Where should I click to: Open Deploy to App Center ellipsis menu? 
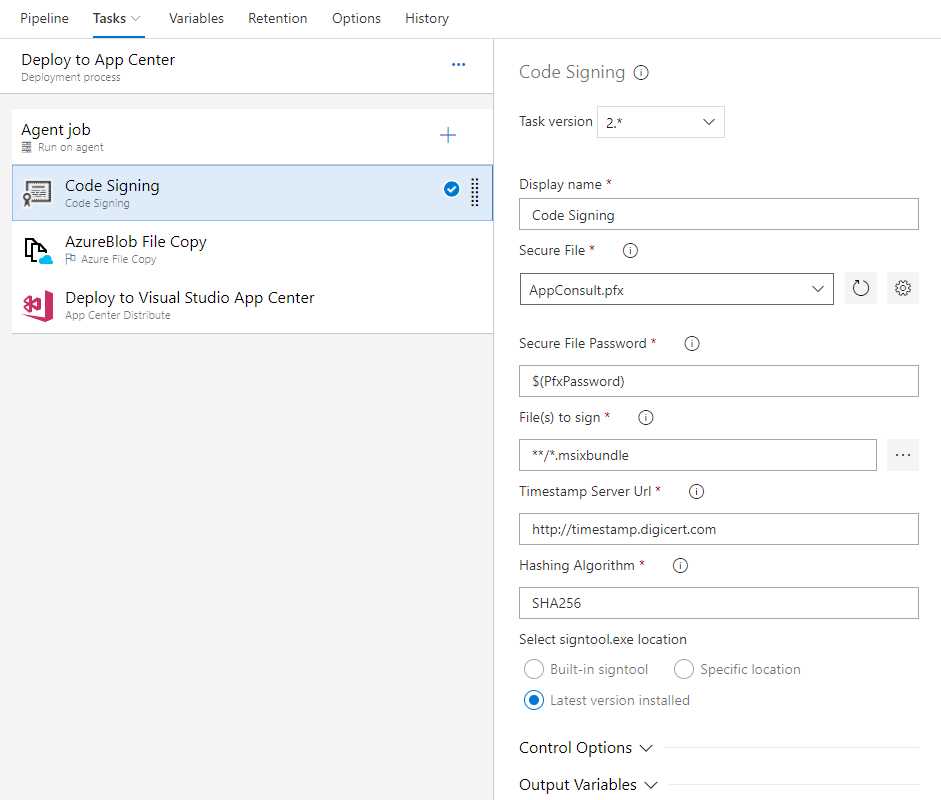pyautogui.click(x=458, y=63)
